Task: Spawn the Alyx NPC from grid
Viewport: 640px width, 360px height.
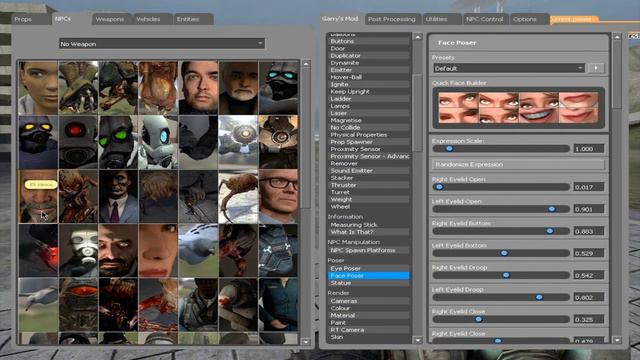Action: click(x=38, y=88)
